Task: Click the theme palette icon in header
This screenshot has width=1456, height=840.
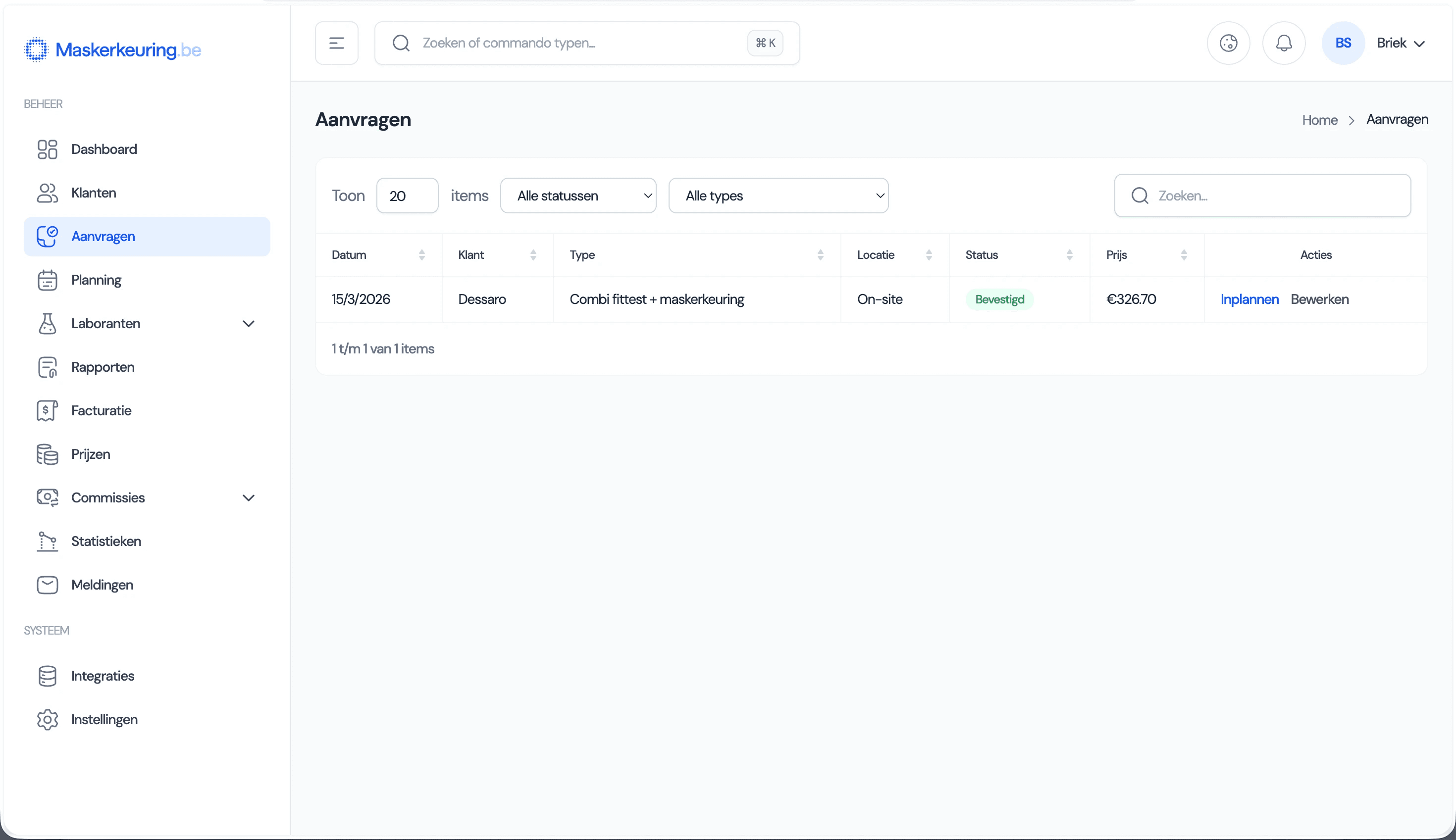Action: coord(1228,43)
